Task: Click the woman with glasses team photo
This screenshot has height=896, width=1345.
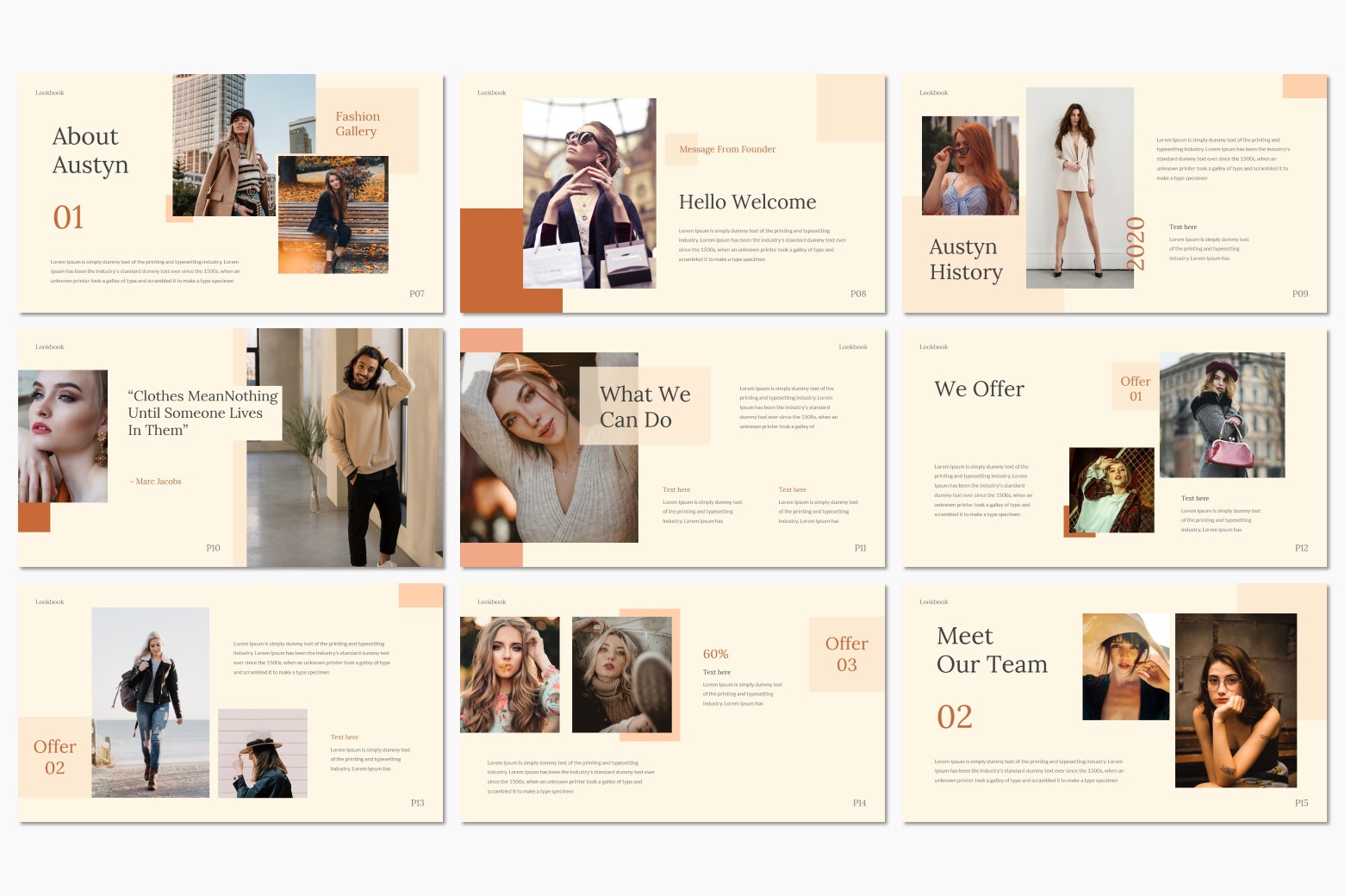Action: point(1235,700)
